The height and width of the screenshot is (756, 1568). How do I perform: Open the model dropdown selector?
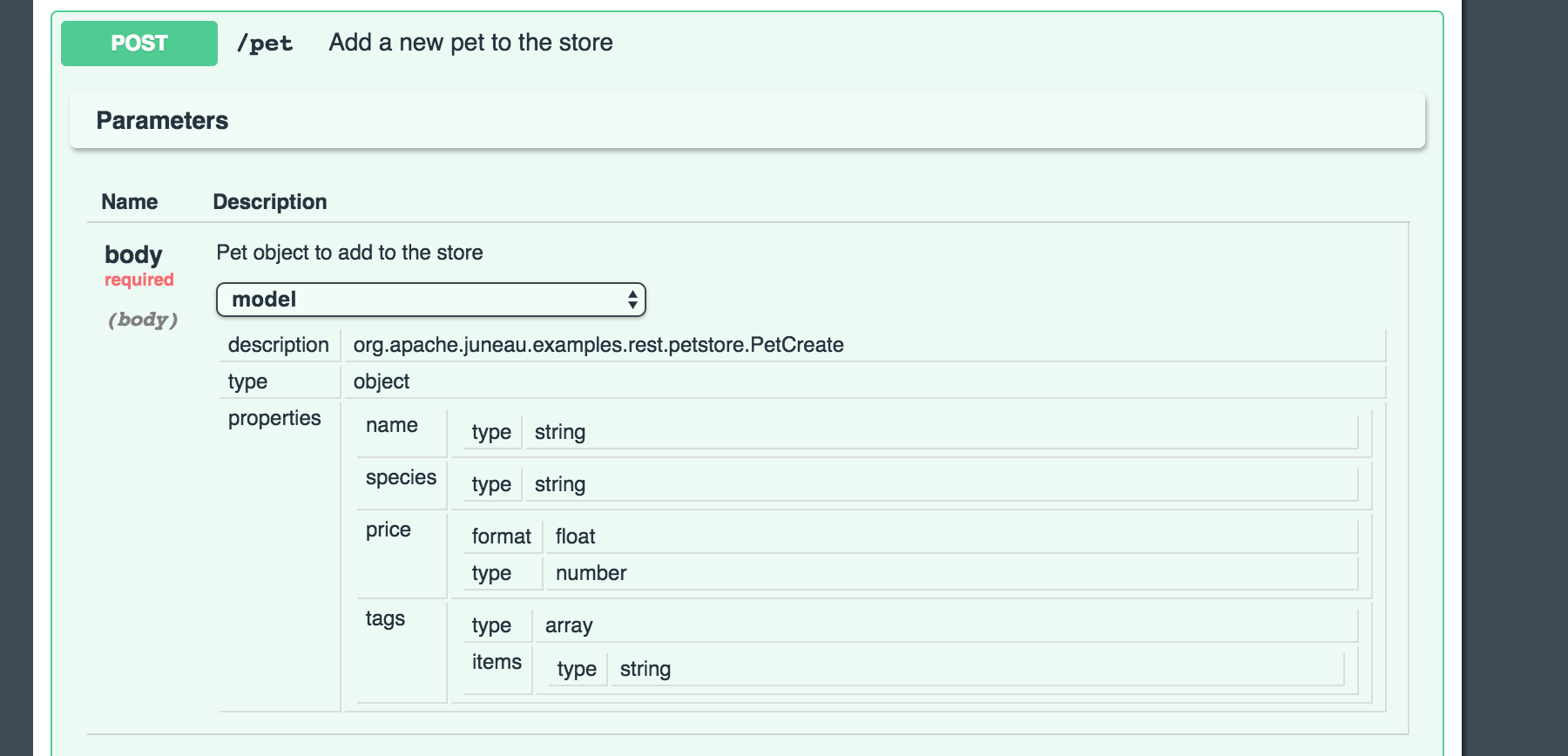[x=430, y=300]
